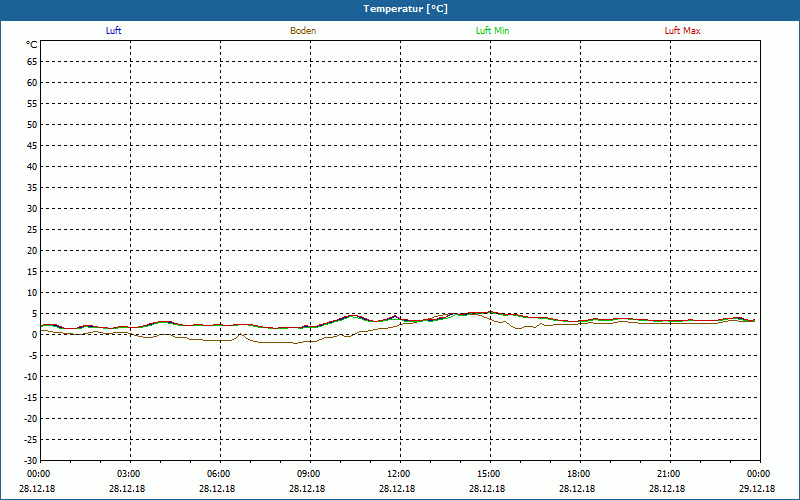Click the 03:00 time axis label

coord(129,474)
